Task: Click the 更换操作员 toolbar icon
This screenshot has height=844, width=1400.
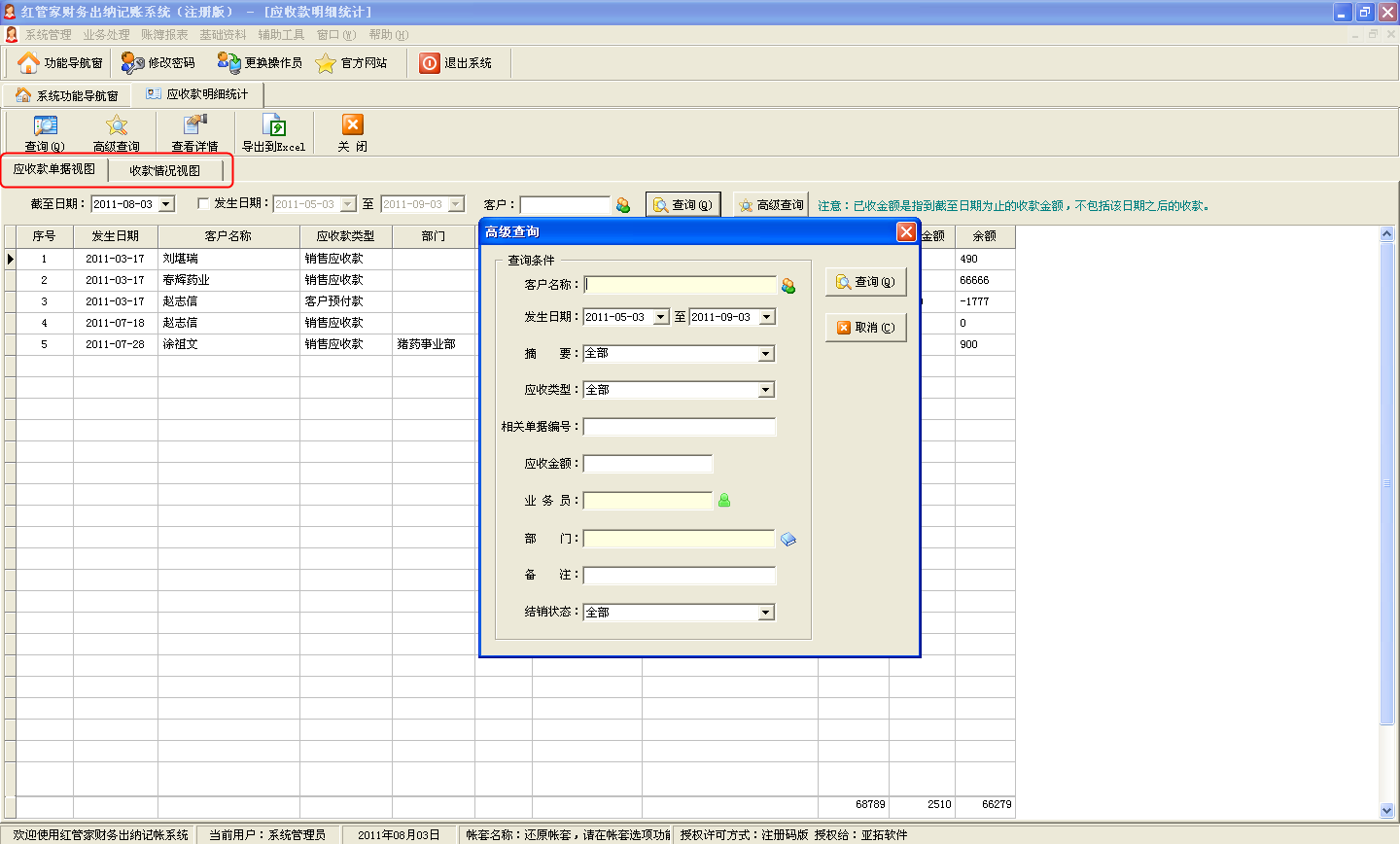Action: tap(229, 63)
